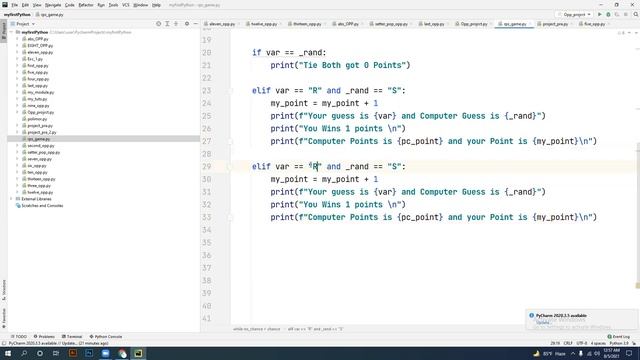Open the File menu

pyautogui.click(x=14, y=5)
